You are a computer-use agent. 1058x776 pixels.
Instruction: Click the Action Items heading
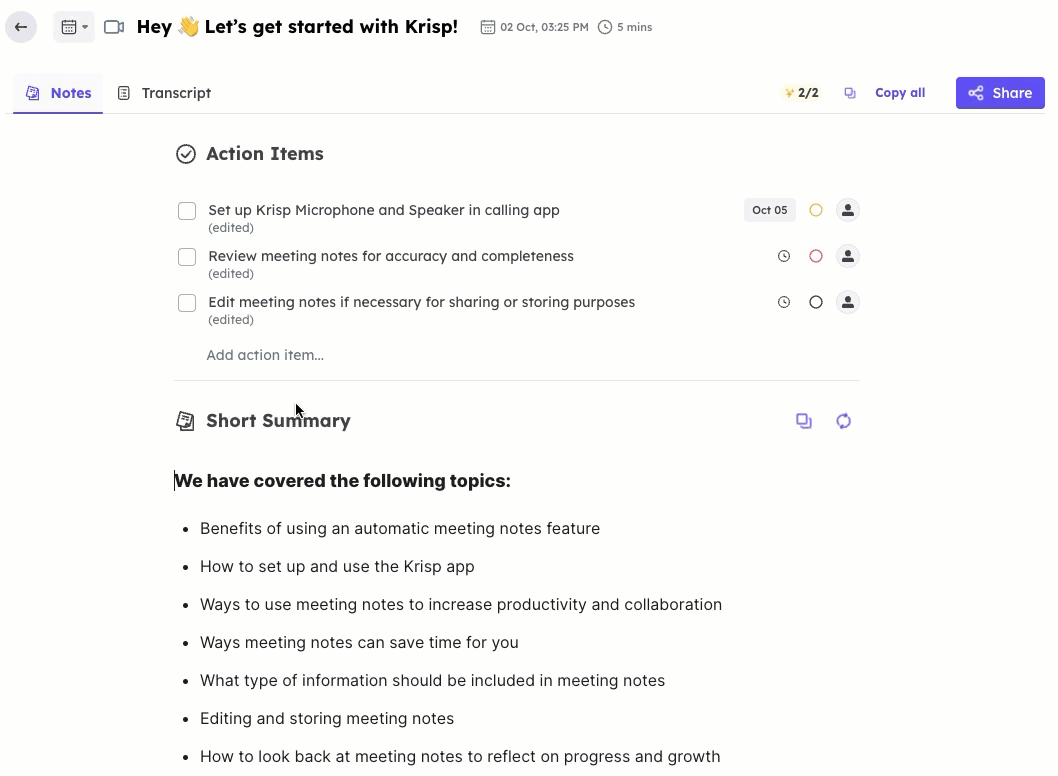tap(265, 154)
